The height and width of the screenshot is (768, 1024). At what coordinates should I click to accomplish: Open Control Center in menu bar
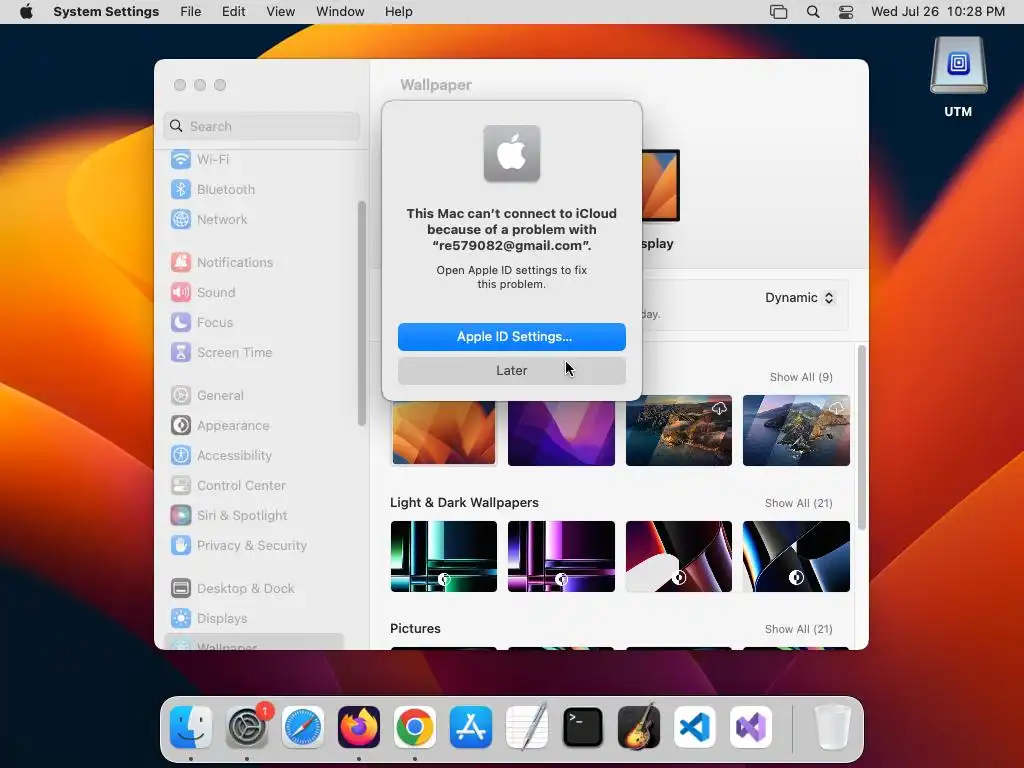point(846,12)
